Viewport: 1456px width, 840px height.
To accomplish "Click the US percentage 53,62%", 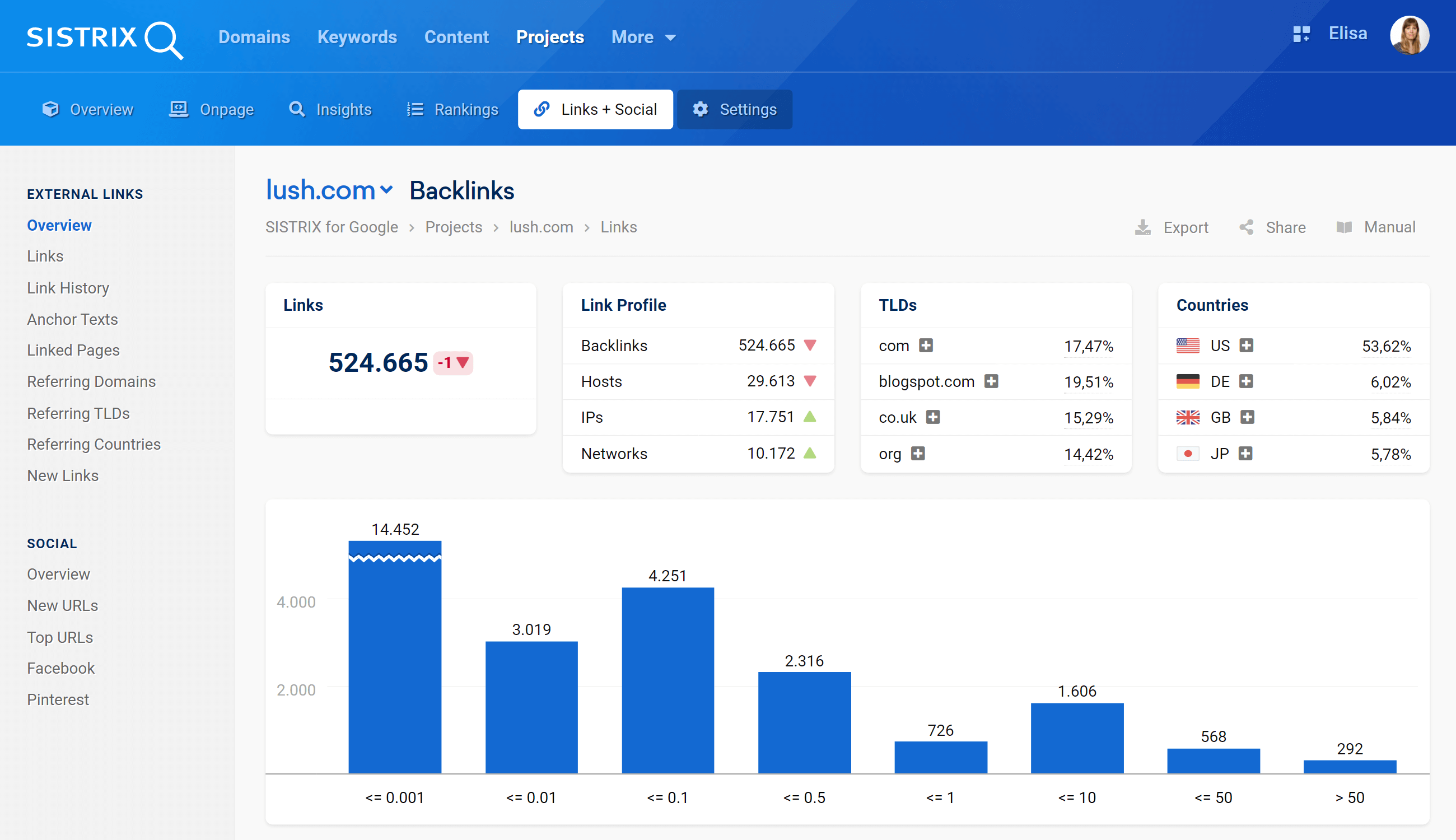I will pyautogui.click(x=1386, y=346).
